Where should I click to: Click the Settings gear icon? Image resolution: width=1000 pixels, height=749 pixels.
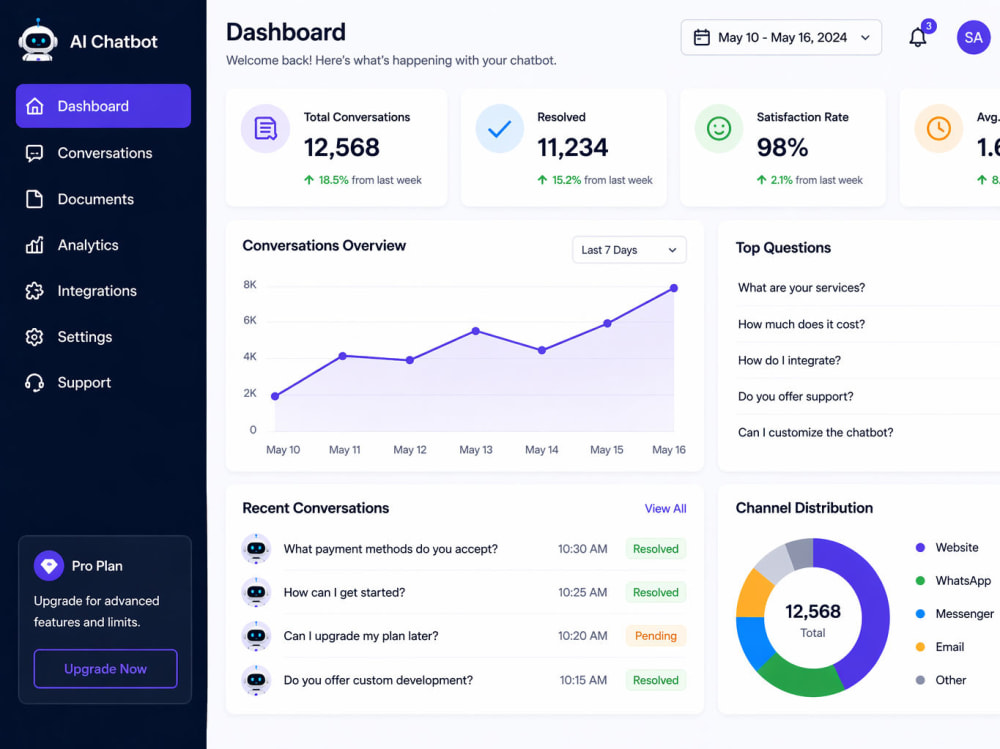(34, 337)
